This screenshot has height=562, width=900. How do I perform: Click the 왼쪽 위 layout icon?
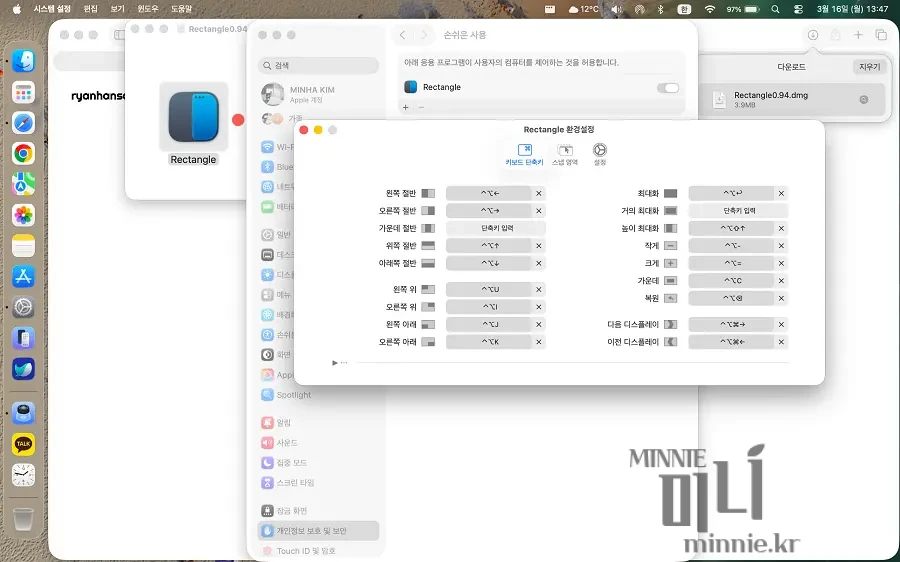(x=428, y=290)
